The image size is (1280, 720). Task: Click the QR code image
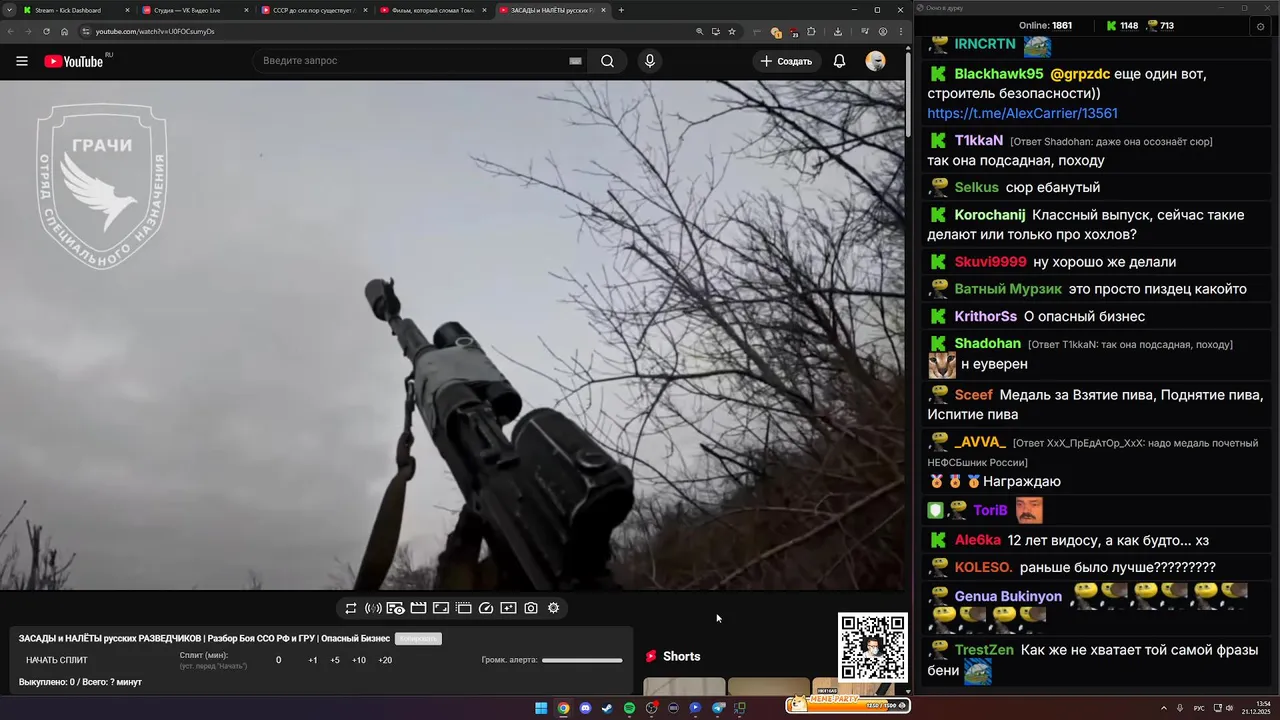pyautogui.click(x=873, y=647)
